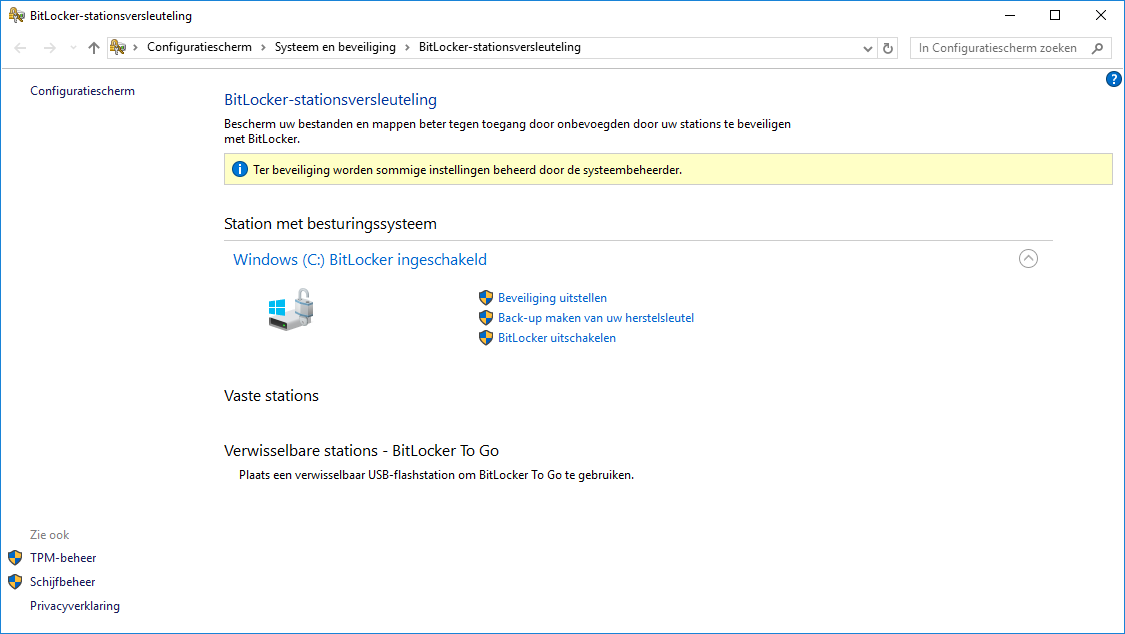Refresh the Control Panel page

[x=888, y=48]
